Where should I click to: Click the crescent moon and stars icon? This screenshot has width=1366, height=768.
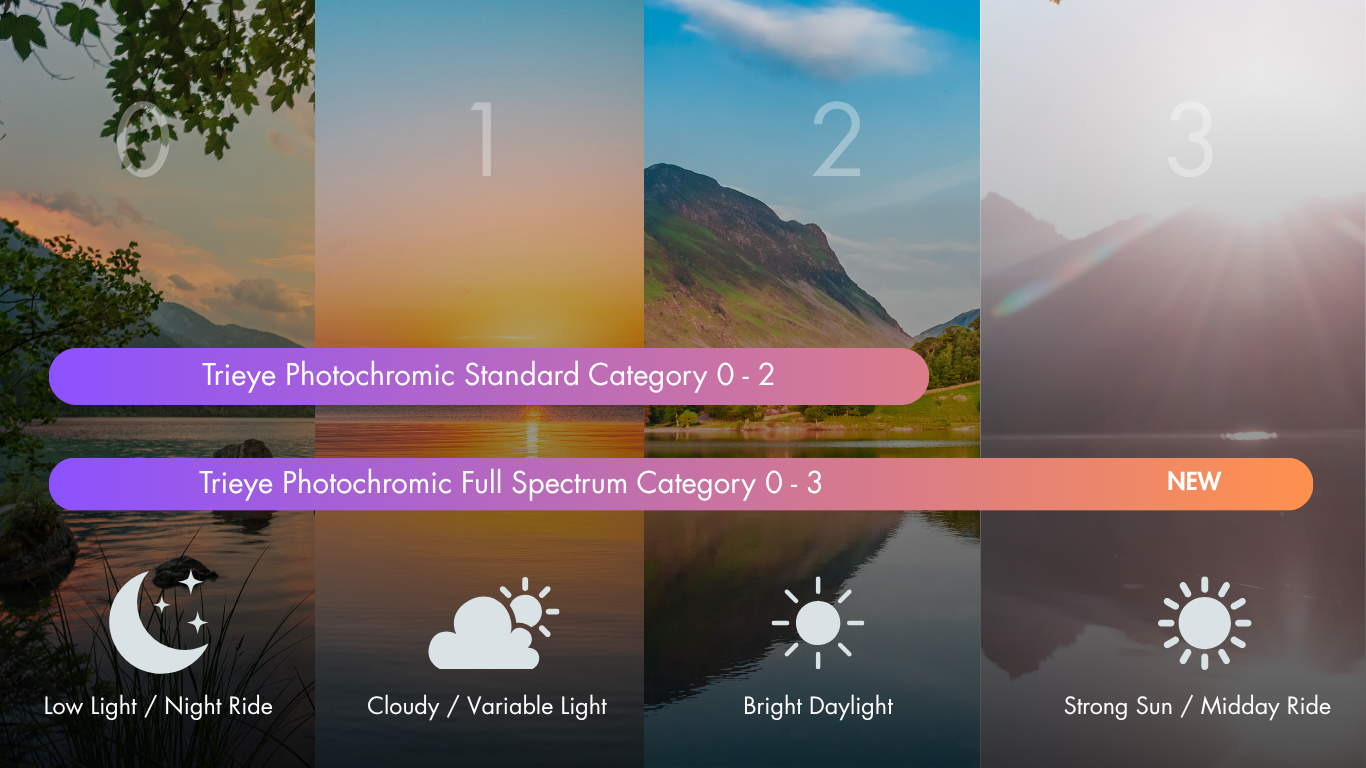pyautogui.click(x=159, y=620)
